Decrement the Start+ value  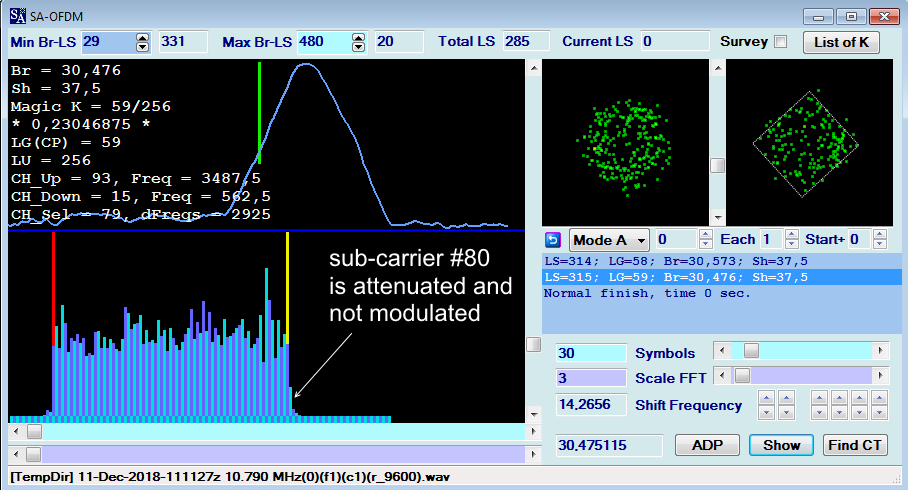pos(880,244)
